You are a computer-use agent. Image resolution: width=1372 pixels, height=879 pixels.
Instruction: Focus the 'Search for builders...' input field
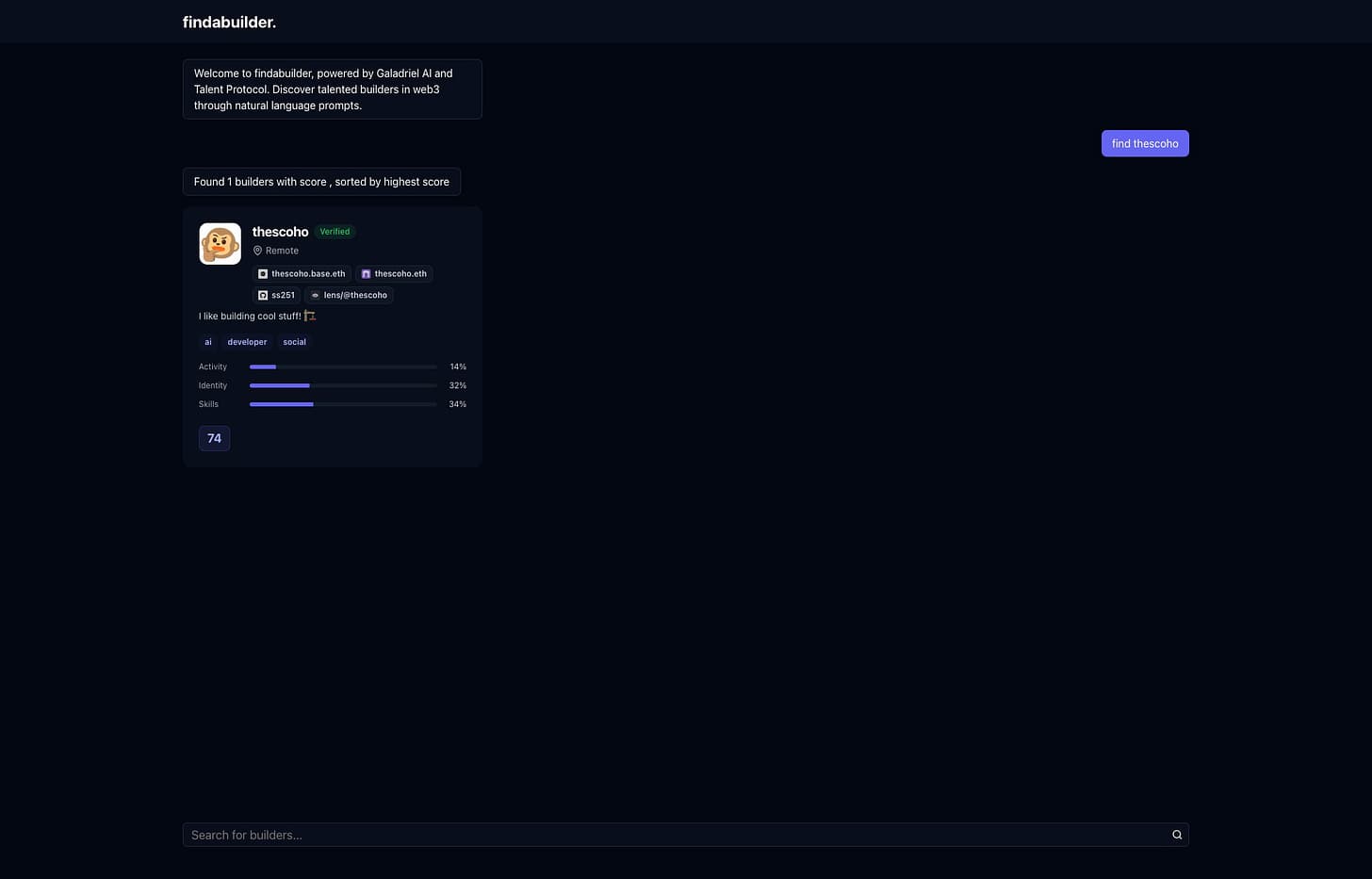click(674, 835)
